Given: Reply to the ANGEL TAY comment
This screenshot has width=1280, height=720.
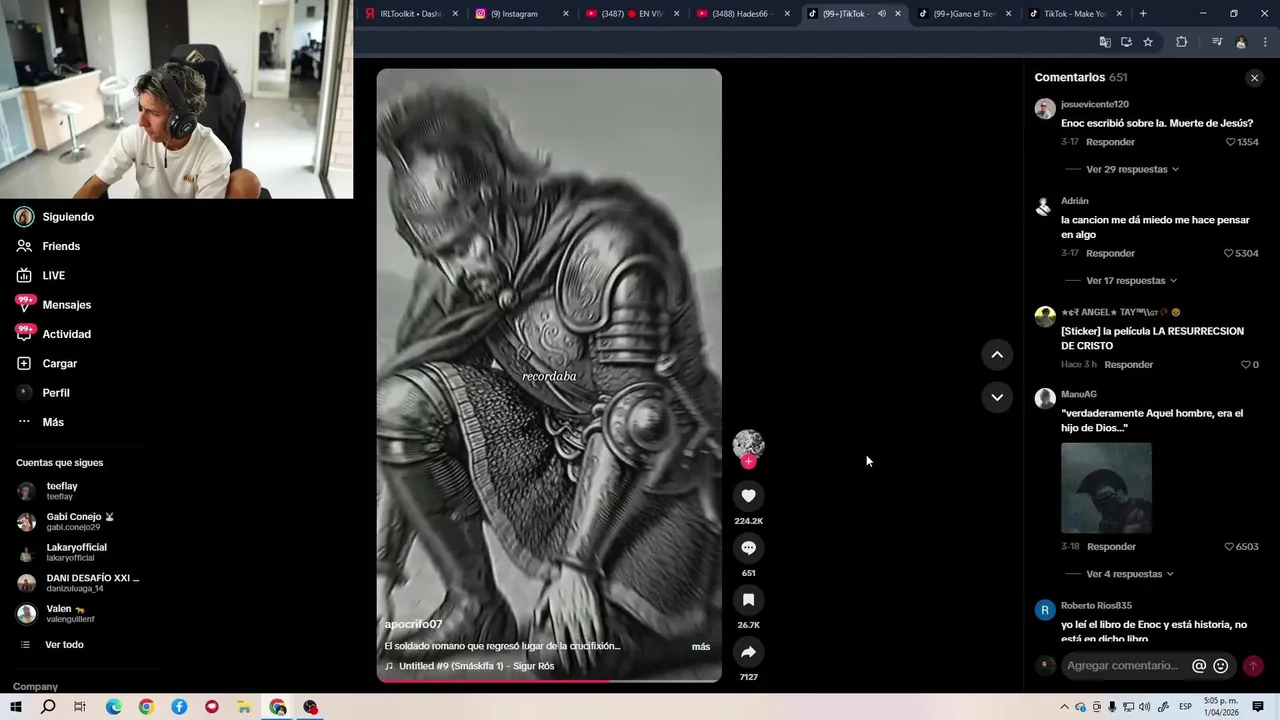Looking at the screenshot, I should point(1129,365).
